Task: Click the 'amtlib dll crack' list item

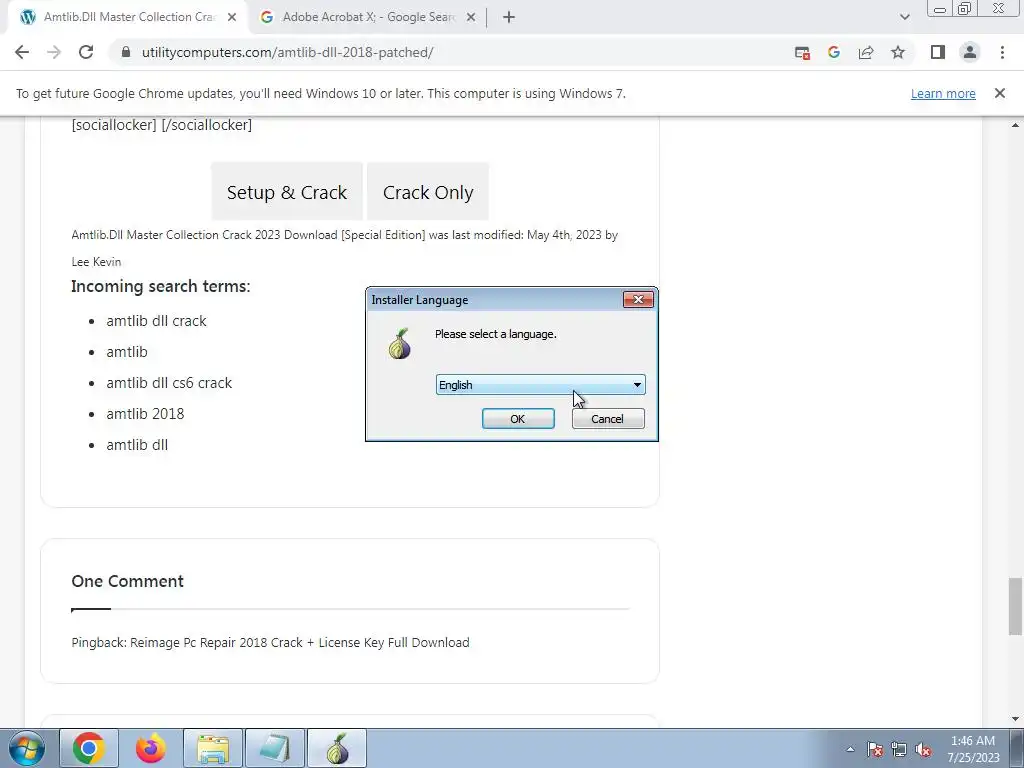Action: tap(156, 321)
